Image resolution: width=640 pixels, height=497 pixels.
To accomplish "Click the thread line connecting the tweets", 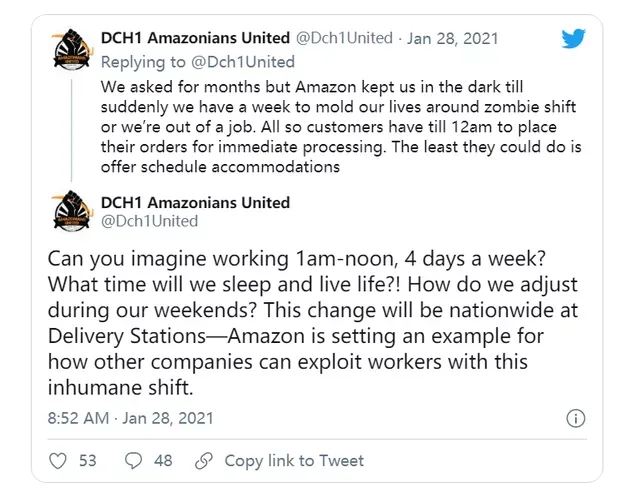I will (x=72, y=131).
